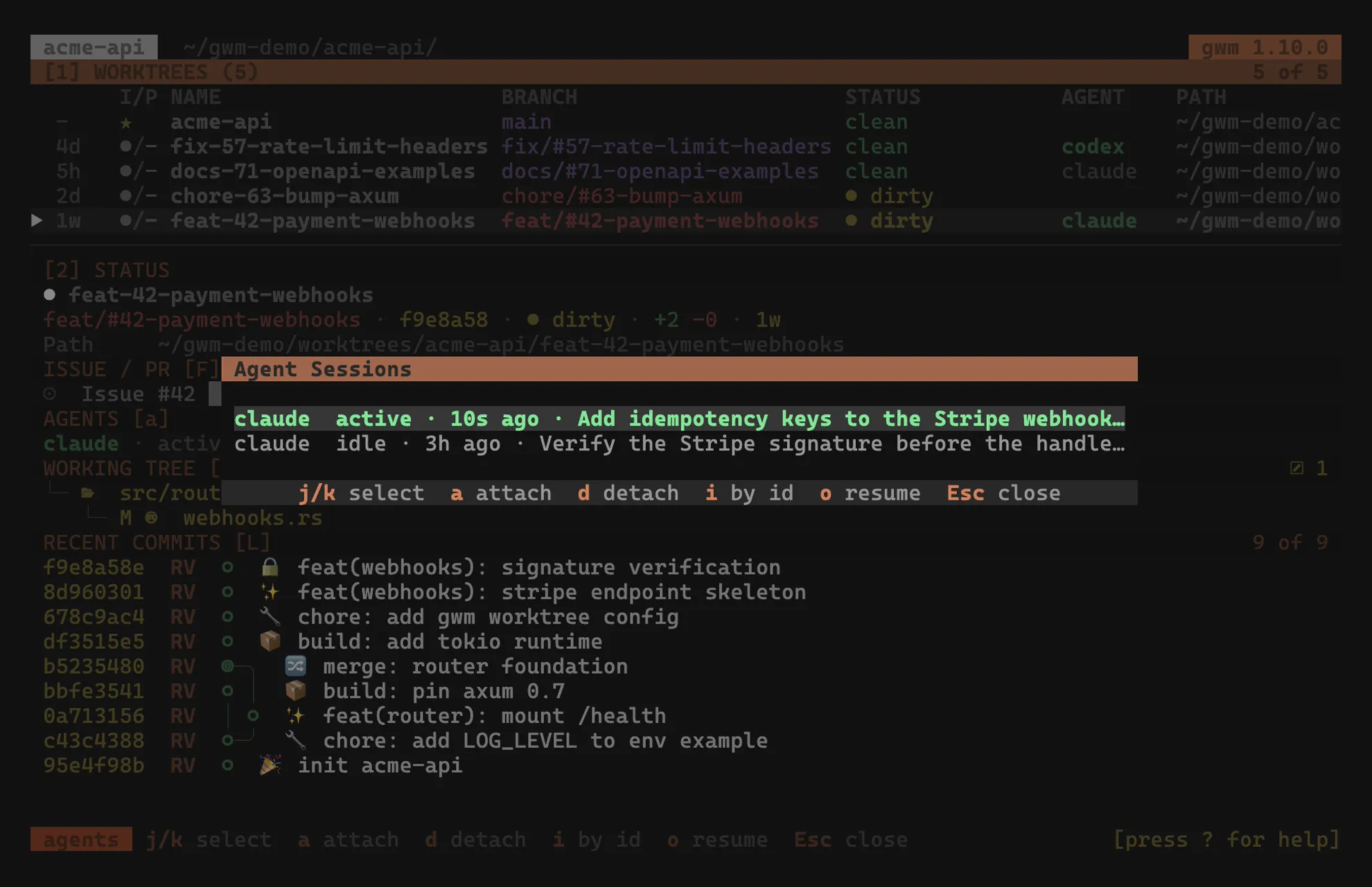Click webhooks.rs in the working tree

coord(253,518)
